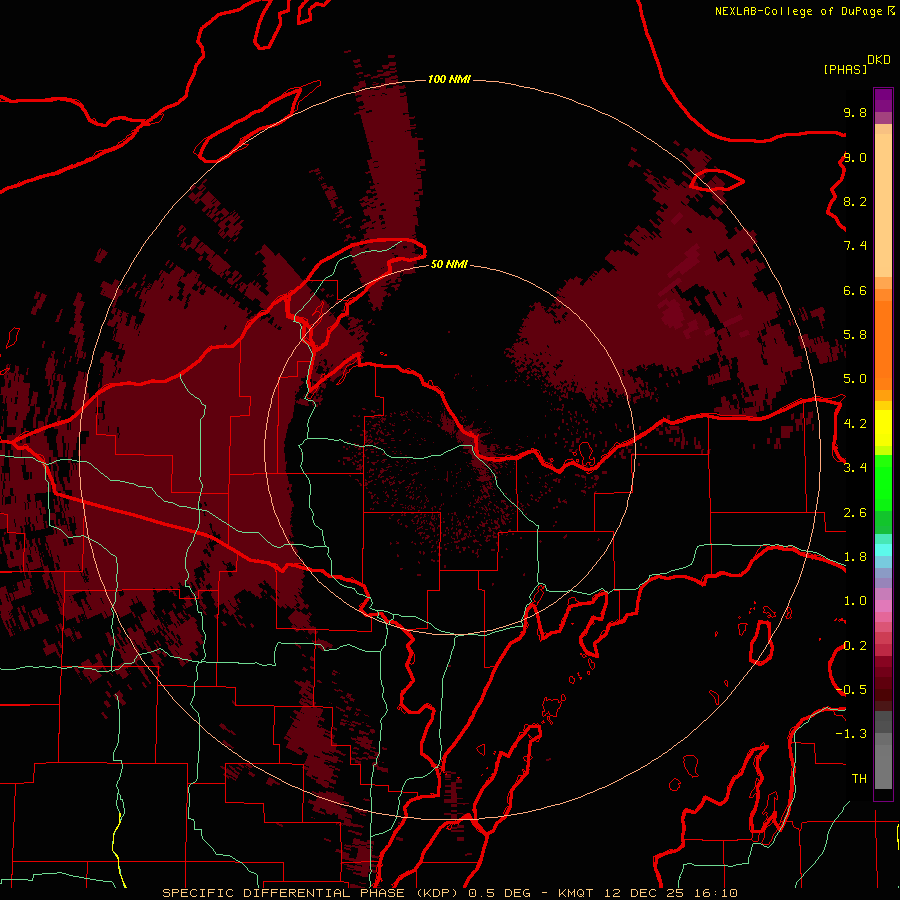Select the 1.0 legend value
The width and height of the screenshot is (900, 900).
[855, 601]
